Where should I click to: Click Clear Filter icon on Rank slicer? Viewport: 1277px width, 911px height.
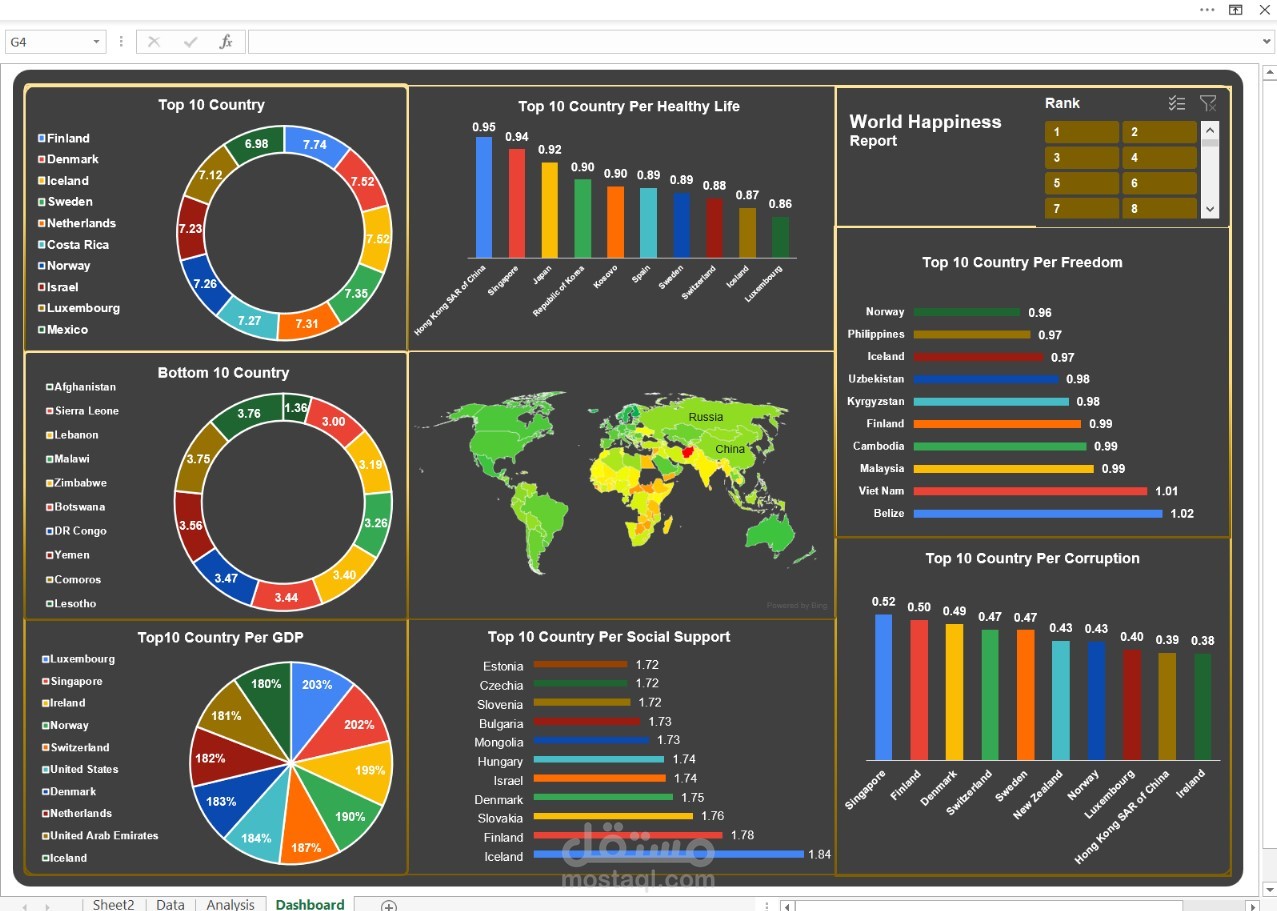click(x=1208, y=103)
